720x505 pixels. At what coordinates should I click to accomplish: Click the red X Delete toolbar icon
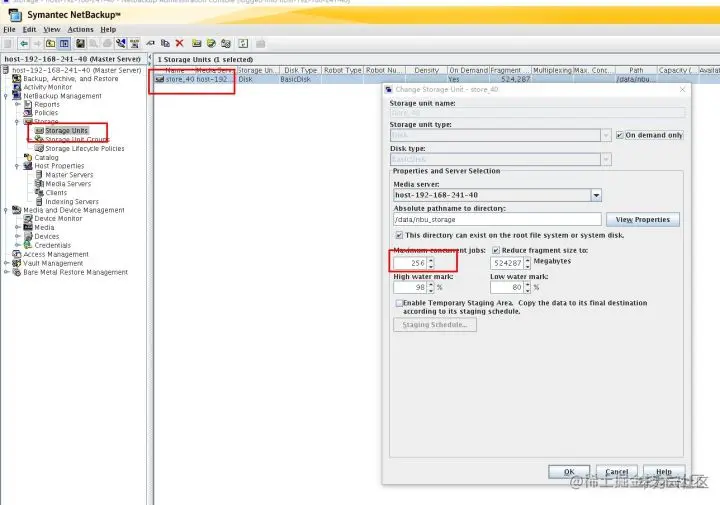tap(180, 43)
